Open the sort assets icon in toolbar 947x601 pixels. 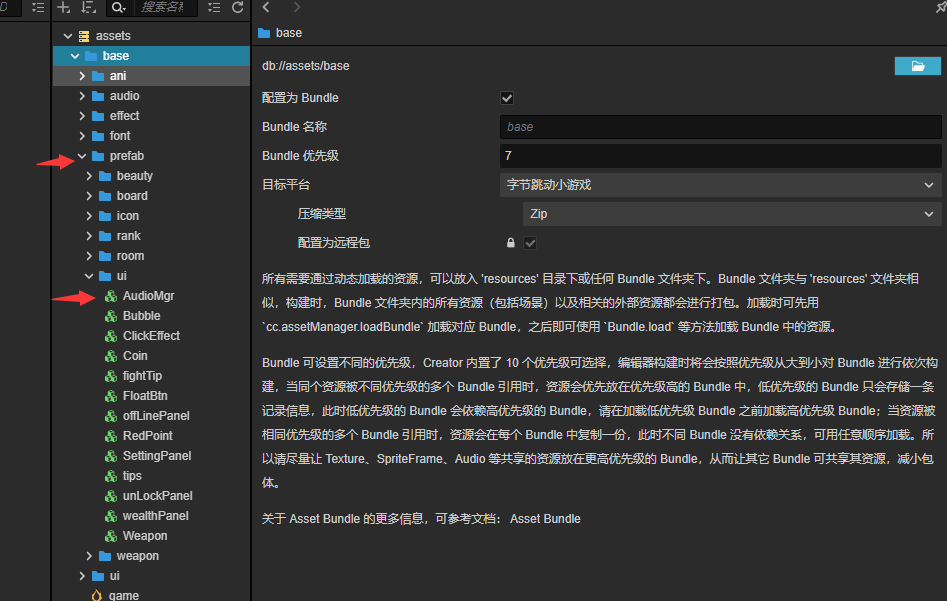(89, 7)
